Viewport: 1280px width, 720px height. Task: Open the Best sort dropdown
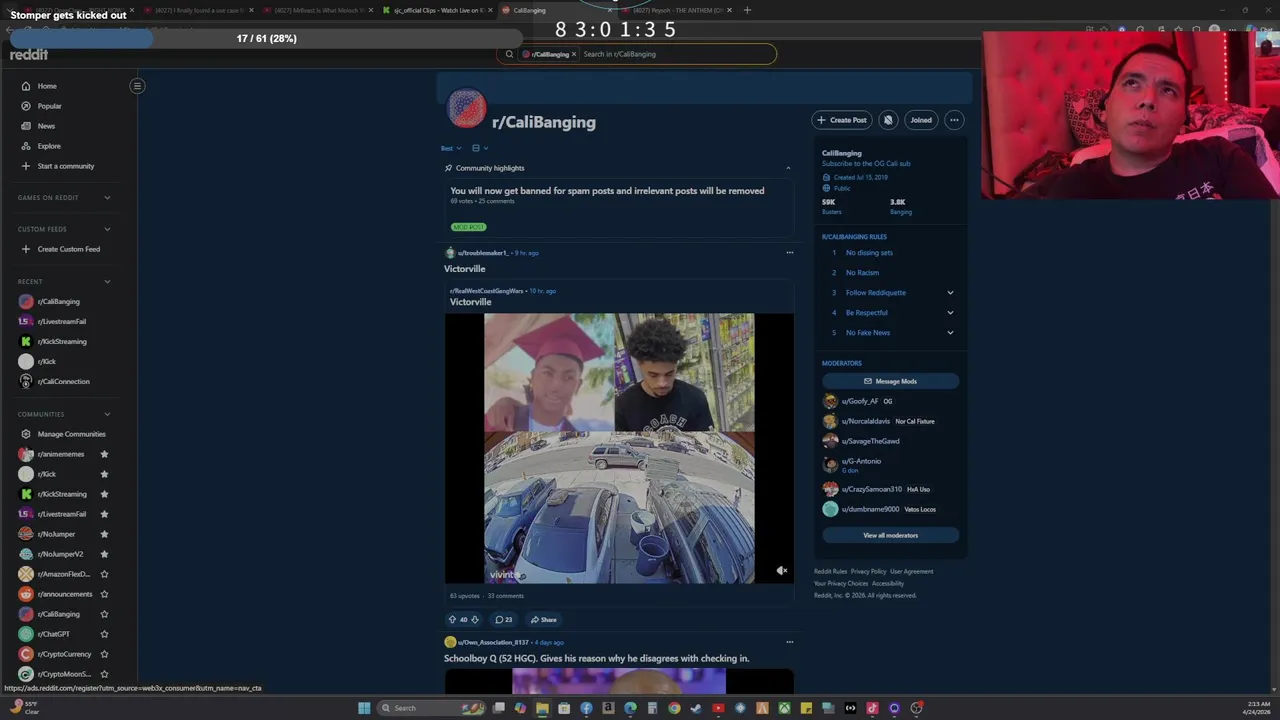(451, 148)
